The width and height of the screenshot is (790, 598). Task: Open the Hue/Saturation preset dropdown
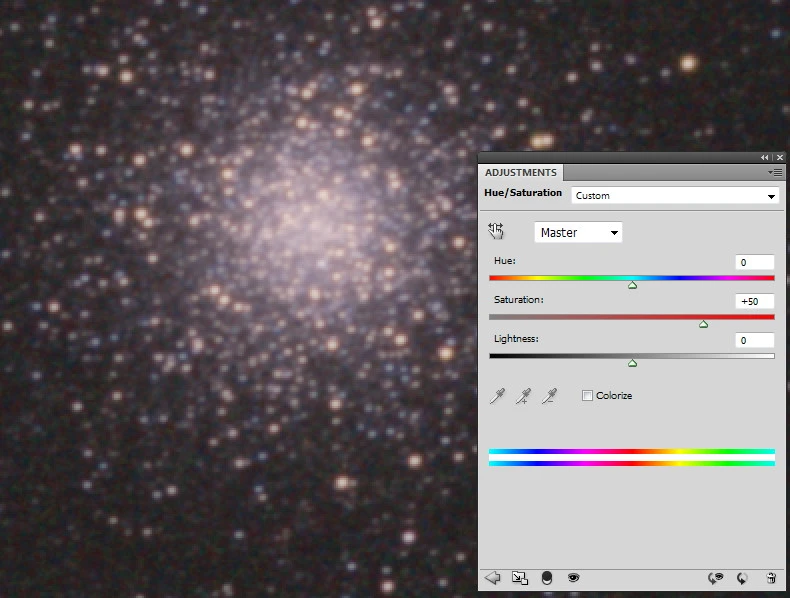click(x=675, y=195)
